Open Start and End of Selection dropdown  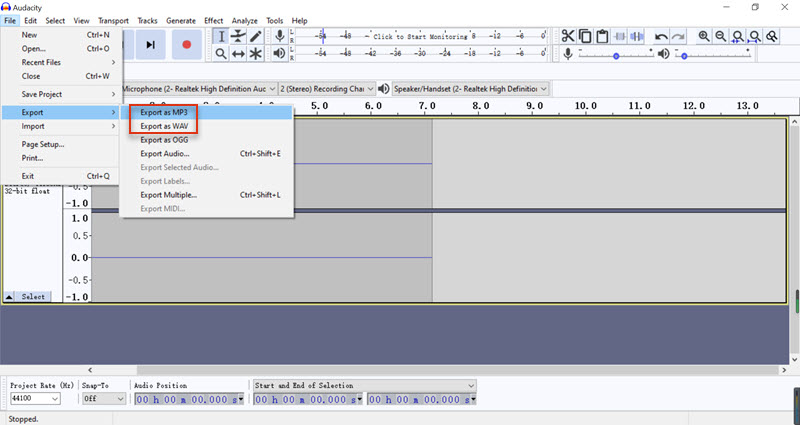(x=365, y=385)
